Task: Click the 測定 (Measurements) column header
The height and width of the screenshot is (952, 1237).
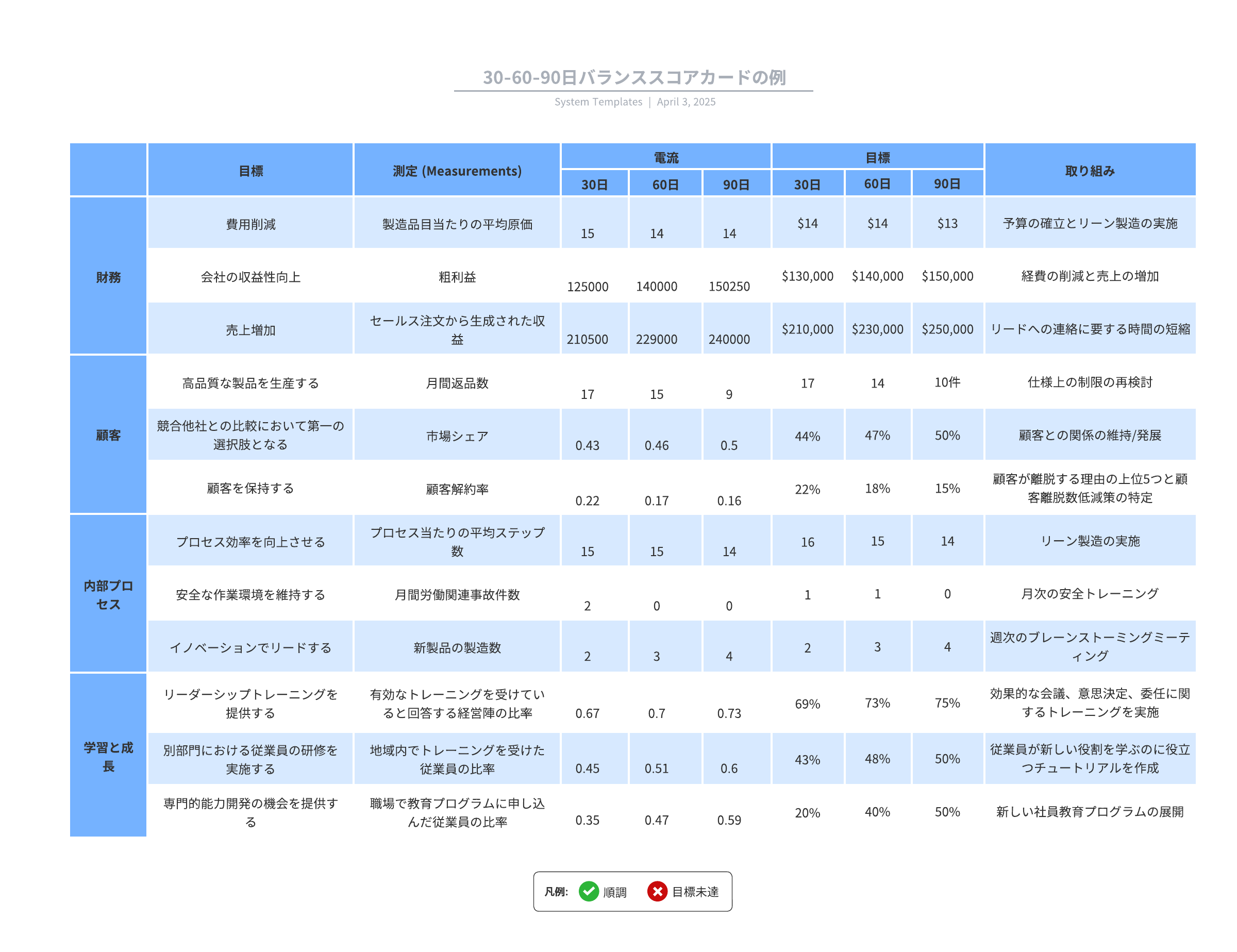Action: point(457,171)
